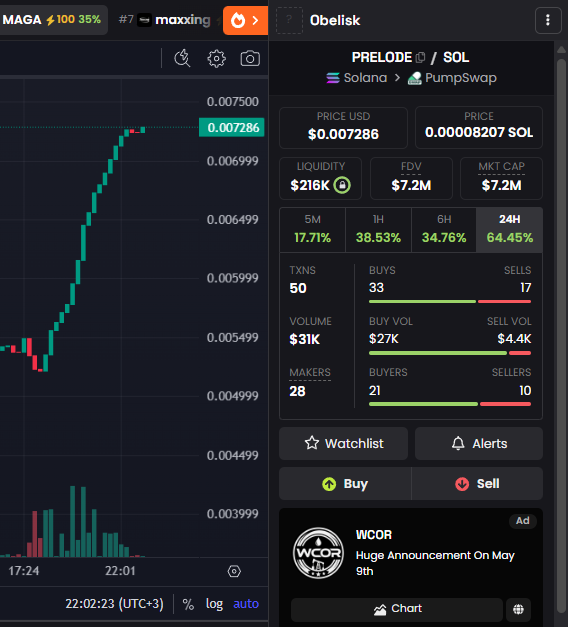Click the chart timezone 22:02:23 (UTC+3)
The height and width of the screenshot is (627, 568).
tap(114, 603)
